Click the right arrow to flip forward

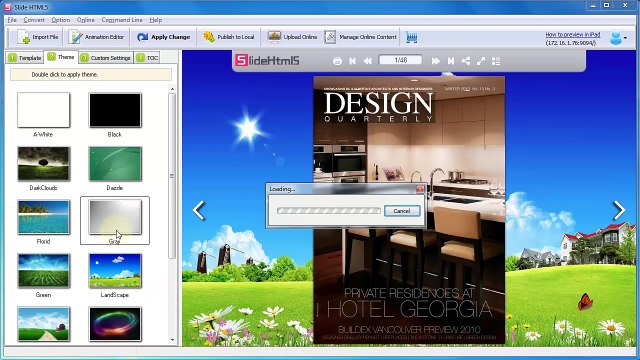(x=619, y=211)
